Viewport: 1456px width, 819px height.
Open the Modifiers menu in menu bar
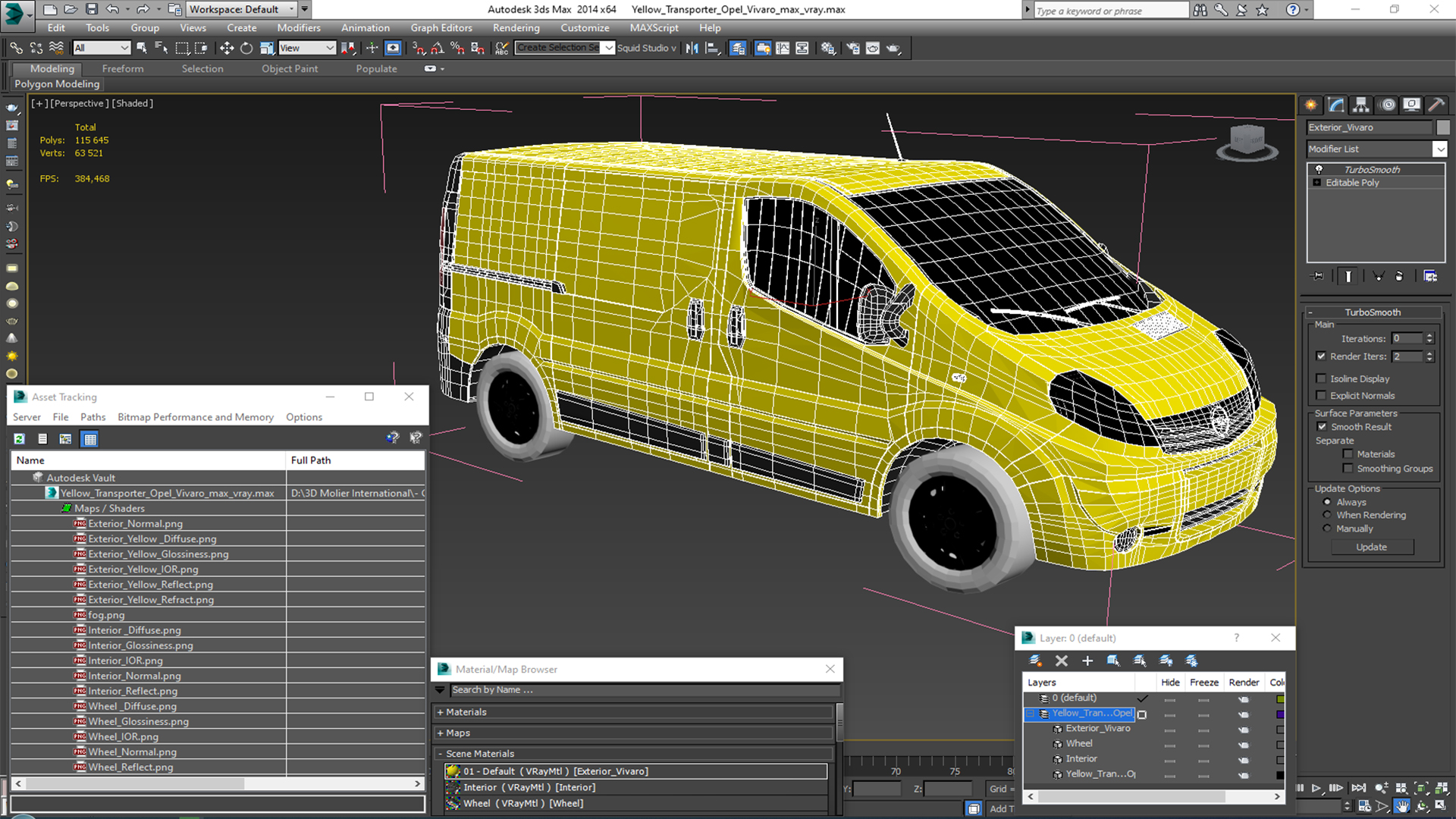tap(299, 27)
